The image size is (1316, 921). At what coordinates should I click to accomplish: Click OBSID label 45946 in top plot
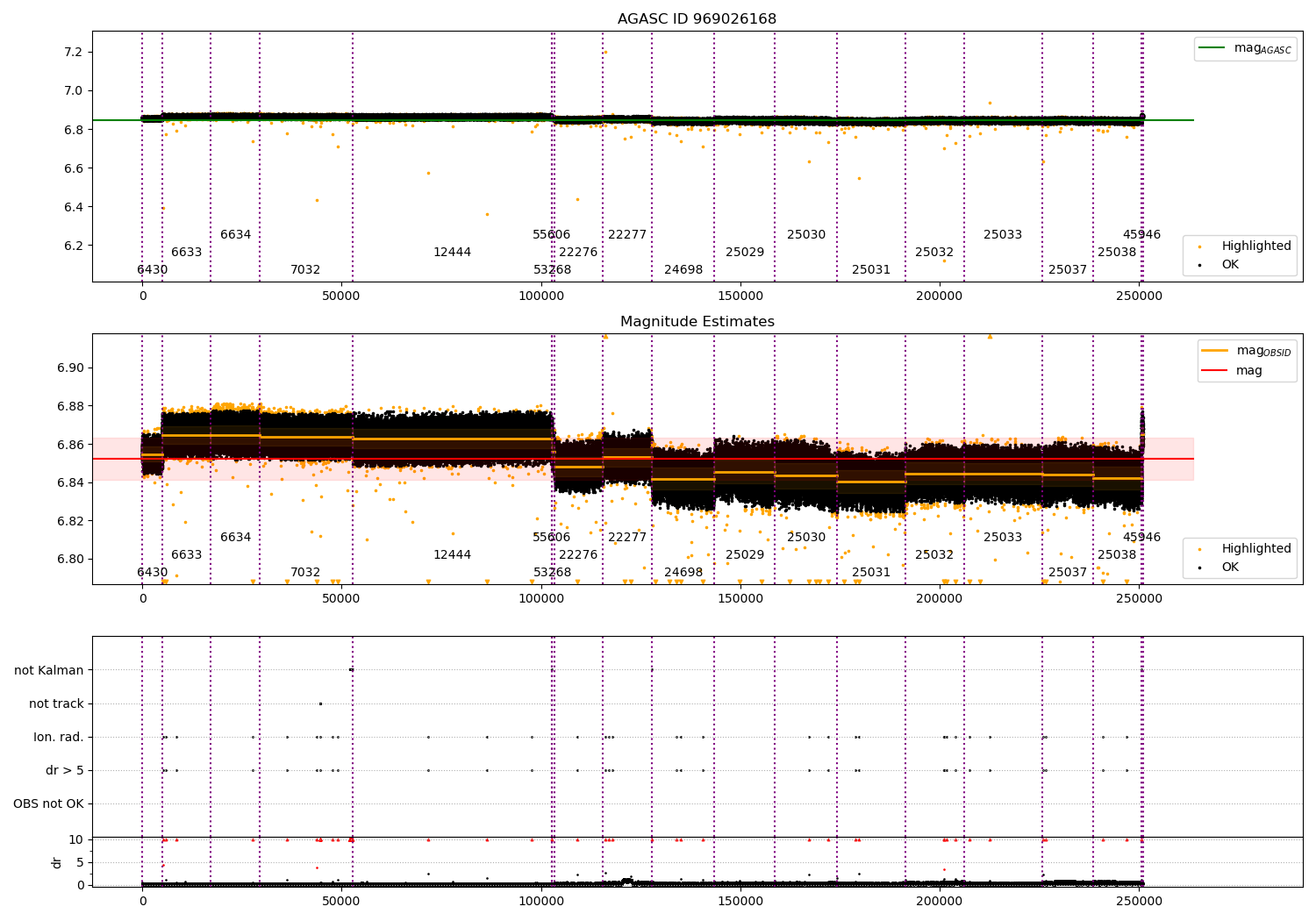pos(1141,234)
